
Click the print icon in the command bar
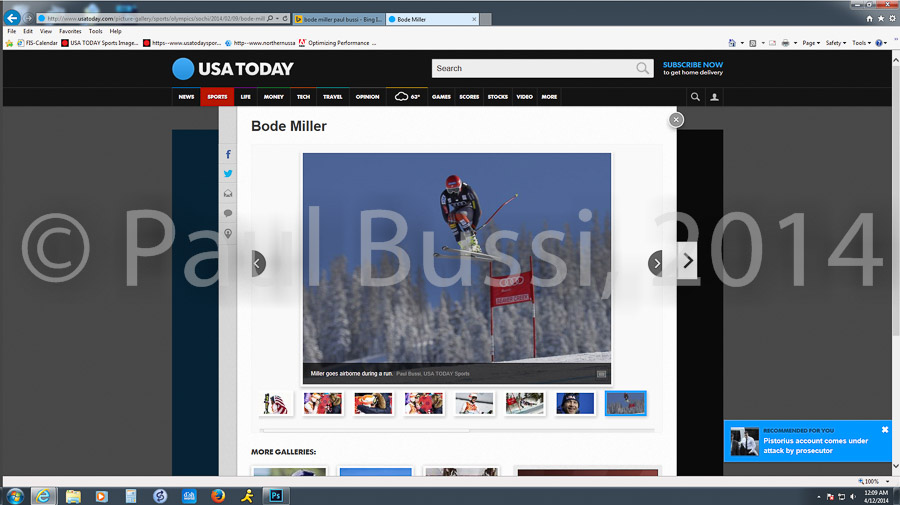click(785, 43)
